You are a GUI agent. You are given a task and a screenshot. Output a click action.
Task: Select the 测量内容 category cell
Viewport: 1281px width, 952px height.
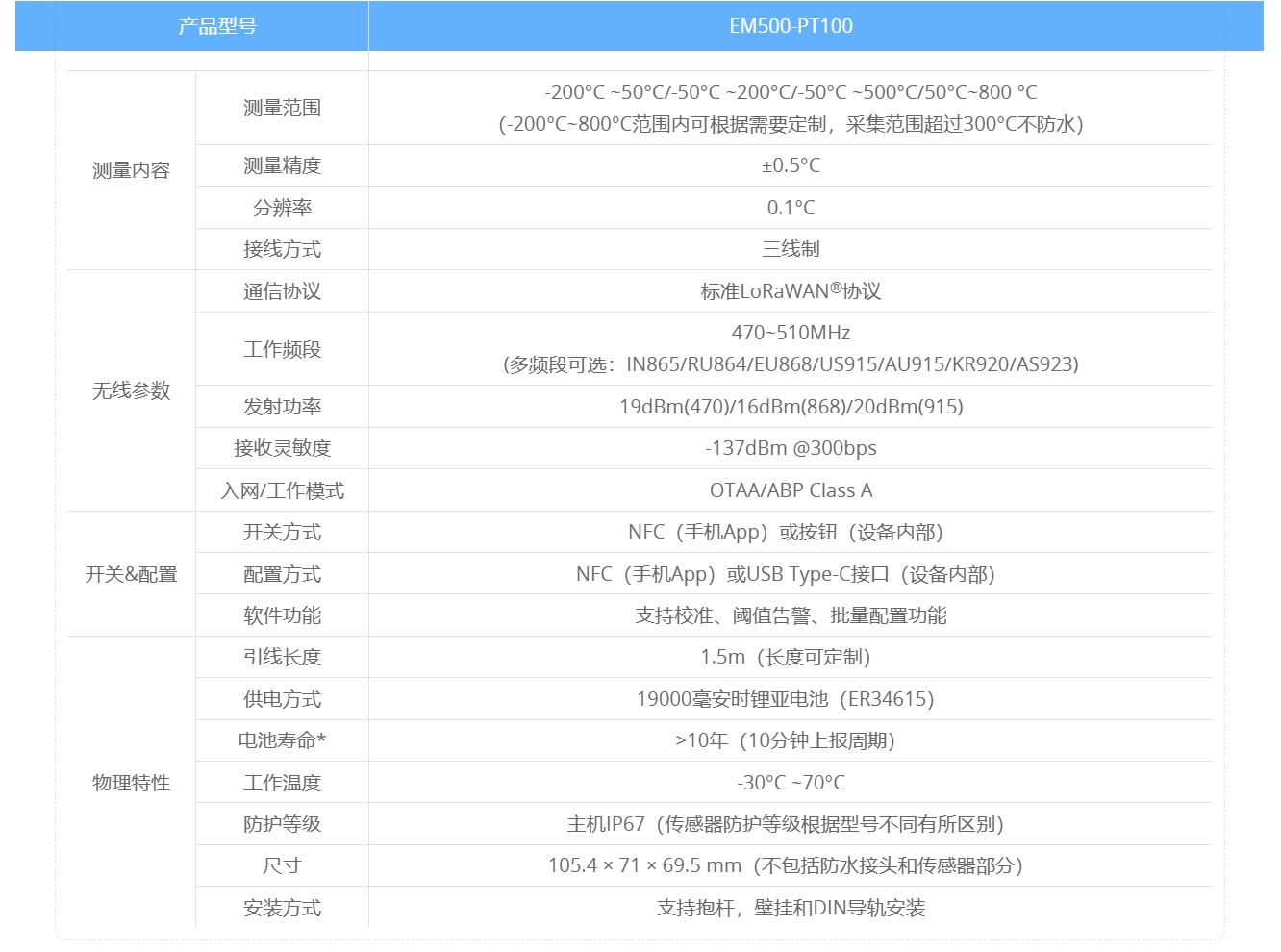point(131,170)
